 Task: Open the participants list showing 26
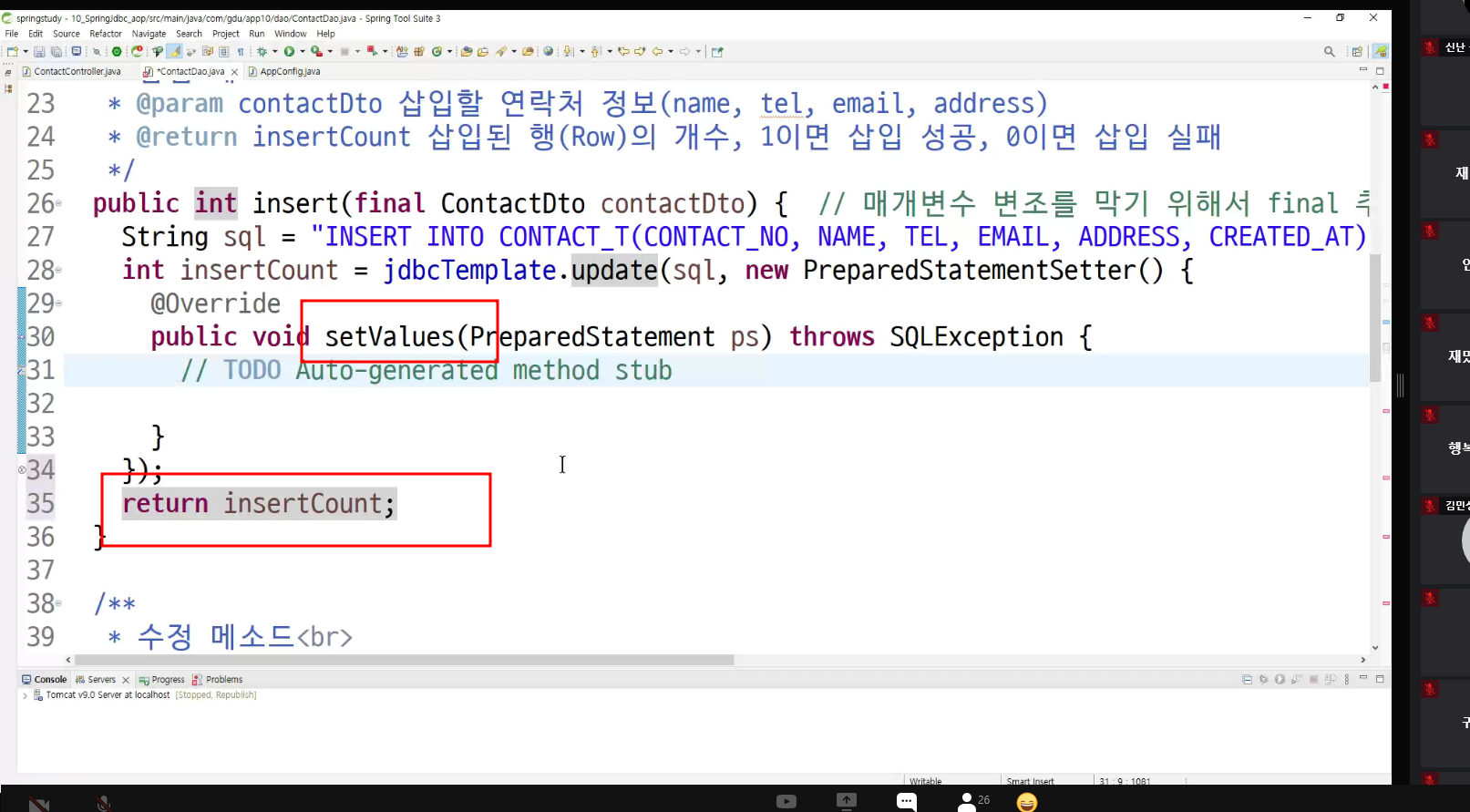(973, 801)
